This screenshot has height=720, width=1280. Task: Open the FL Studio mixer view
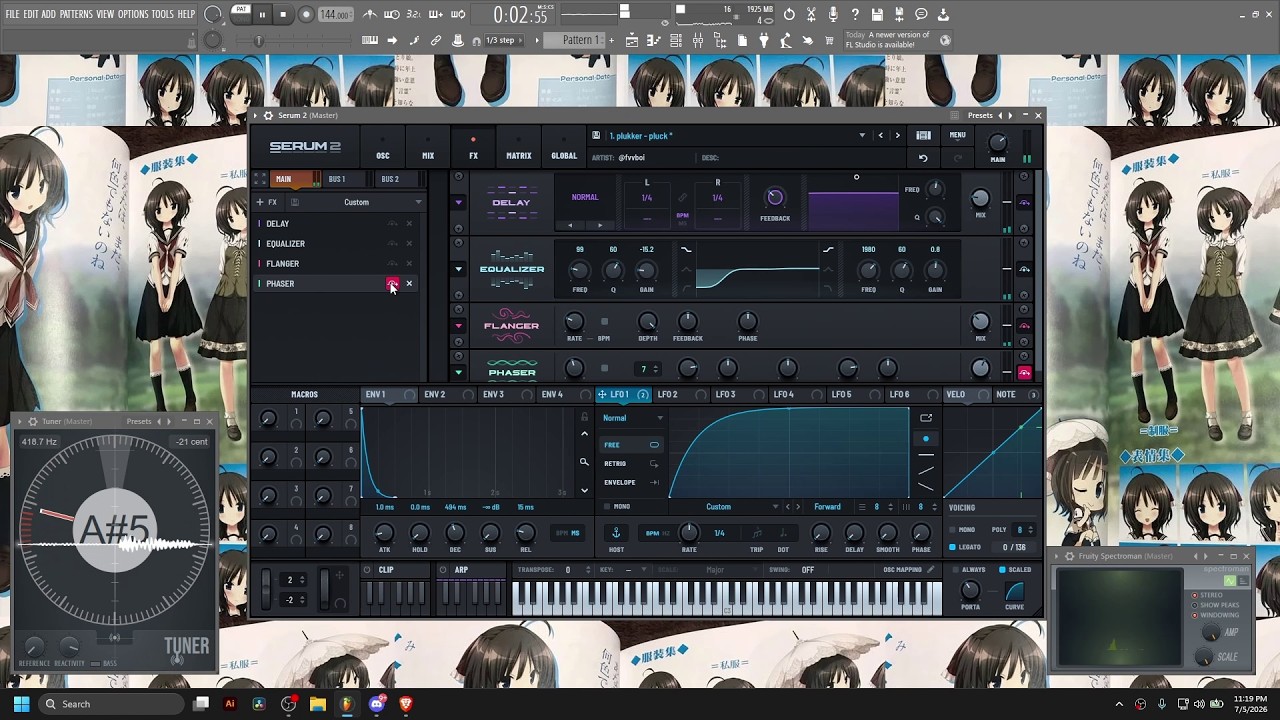pos(698,41)
